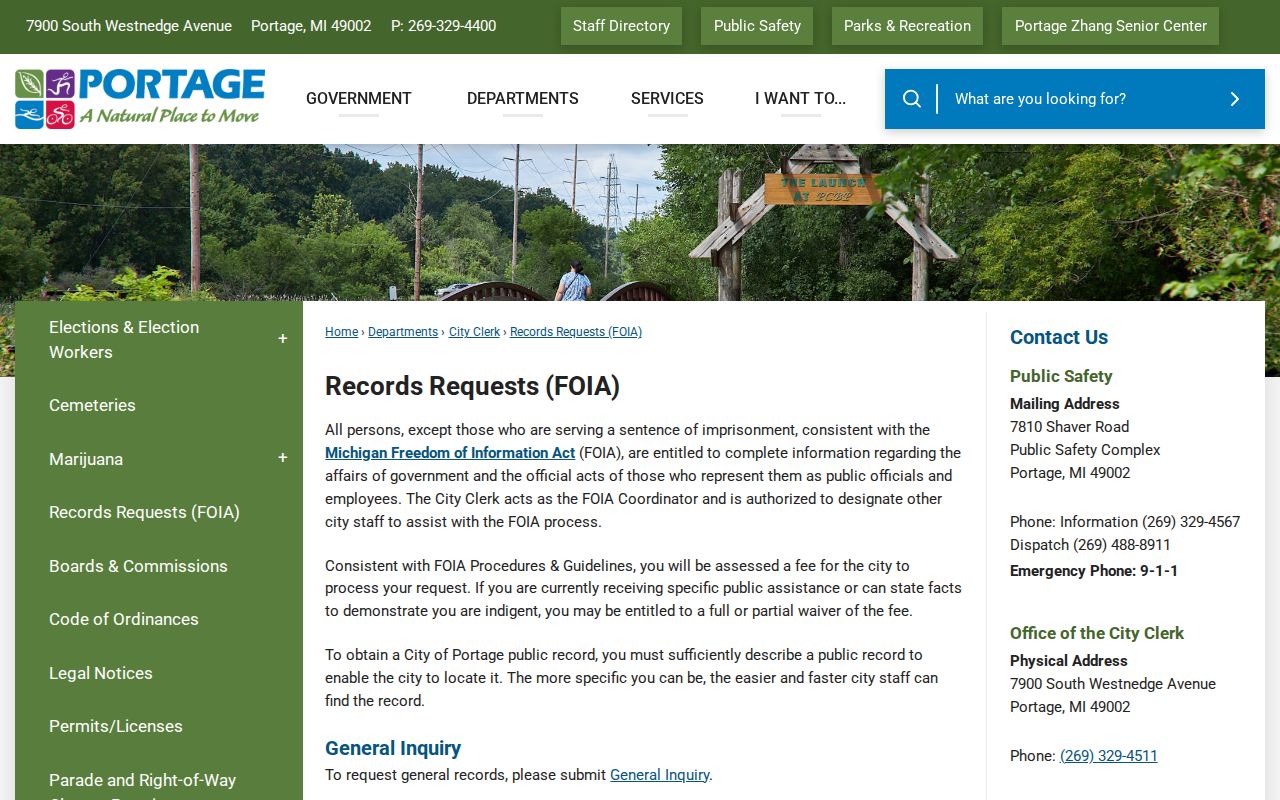Open Parks & Recreation button

907,26
